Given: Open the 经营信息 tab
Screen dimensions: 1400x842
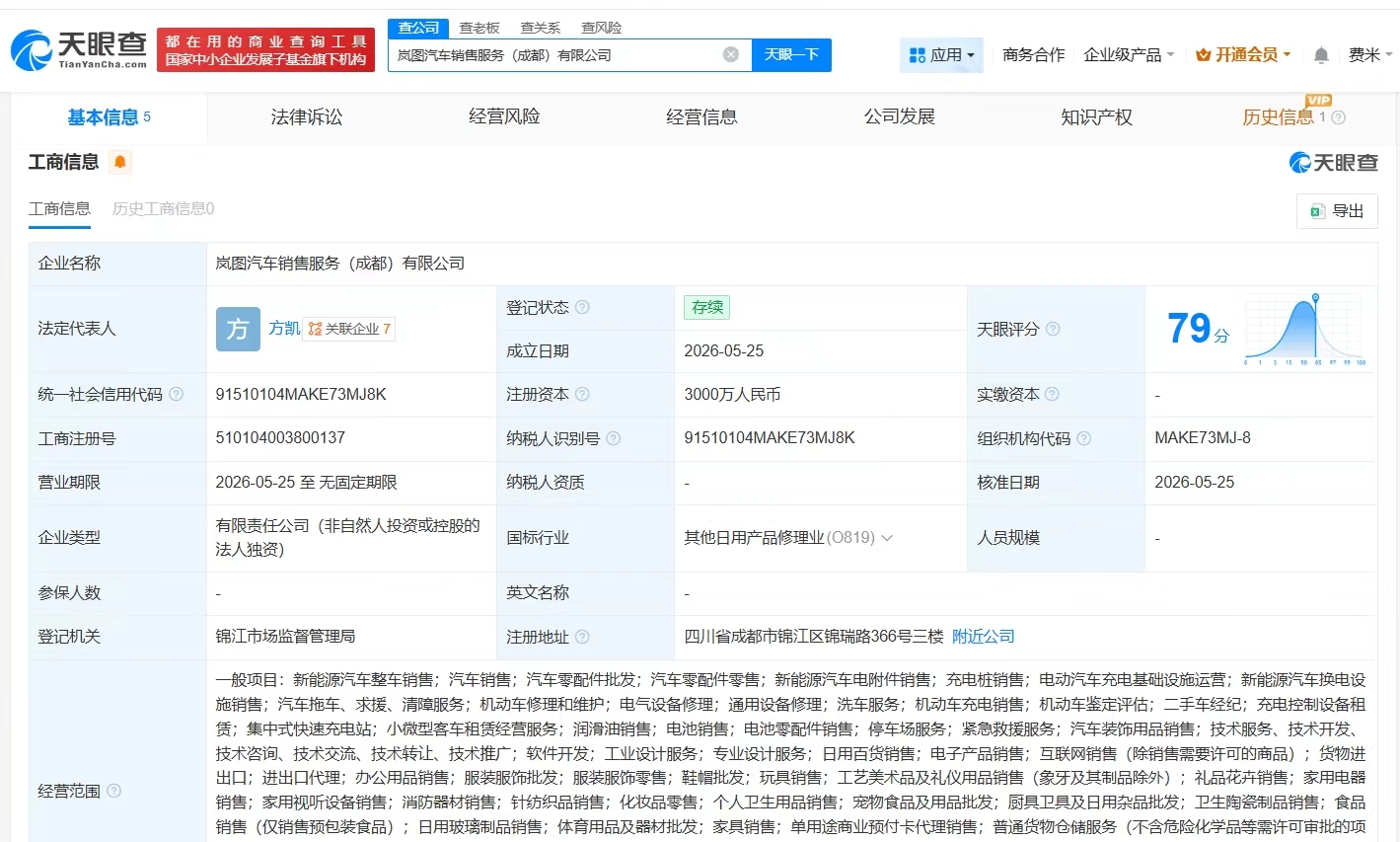Looking at the screenshot, I should coord(701,117).
